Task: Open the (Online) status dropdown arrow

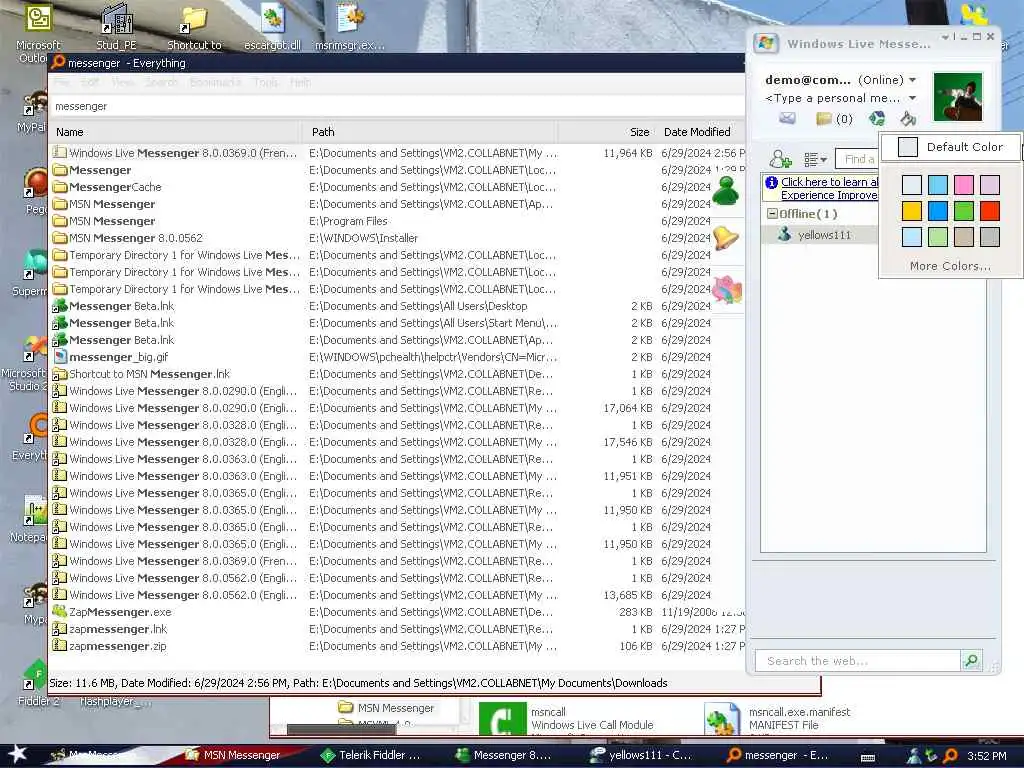Action: coord(912,80)
